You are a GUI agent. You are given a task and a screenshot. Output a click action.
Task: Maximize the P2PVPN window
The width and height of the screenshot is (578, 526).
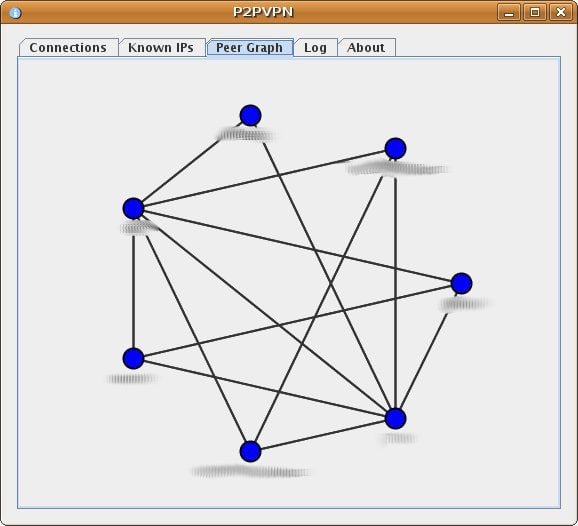535,13
